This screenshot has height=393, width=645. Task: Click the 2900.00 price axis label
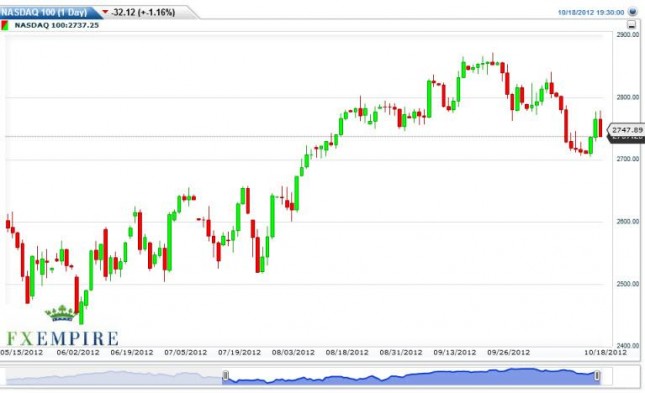pos(628,35)
